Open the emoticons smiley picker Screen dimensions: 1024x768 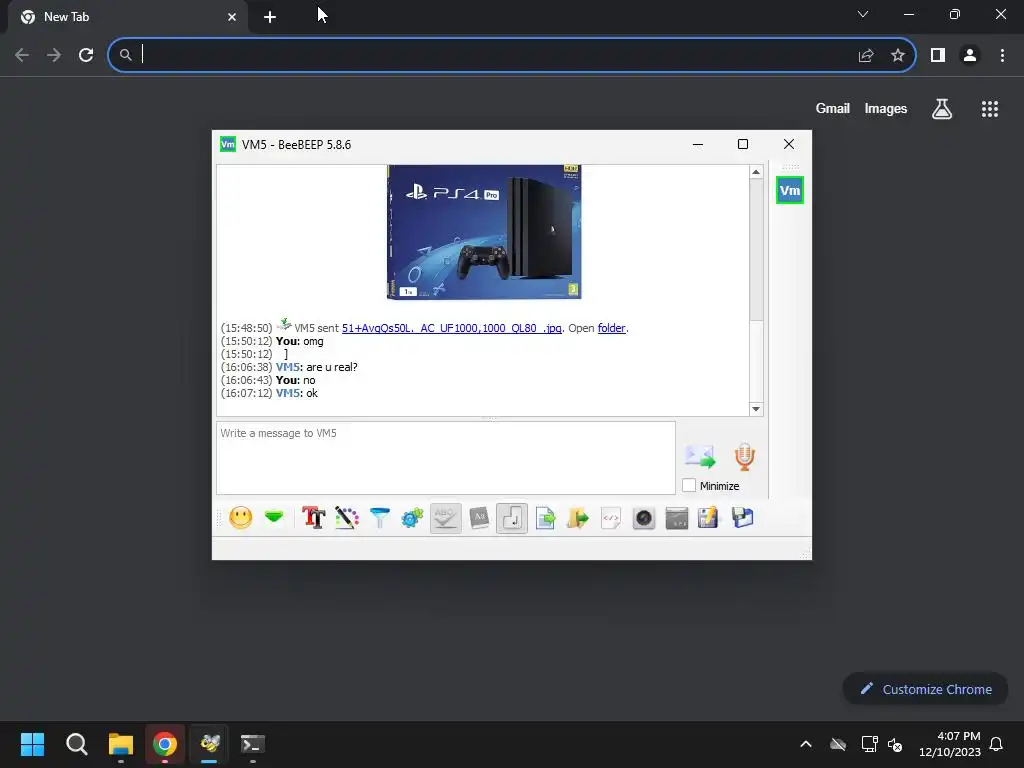[x=240, y=518]
